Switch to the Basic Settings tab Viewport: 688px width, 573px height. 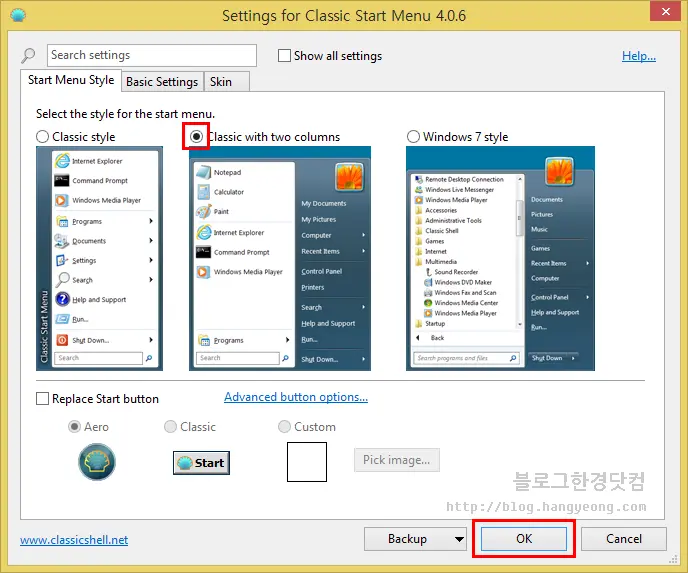(x=162, y=82)
